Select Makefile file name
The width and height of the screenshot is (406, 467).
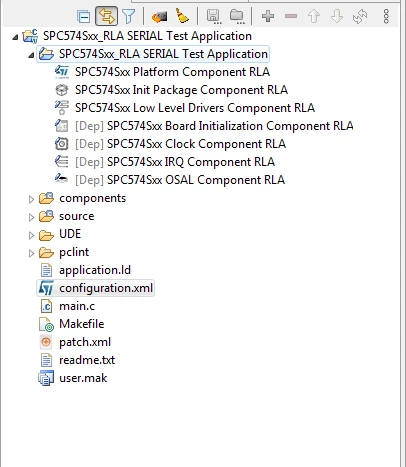click(x=82, y=324)
